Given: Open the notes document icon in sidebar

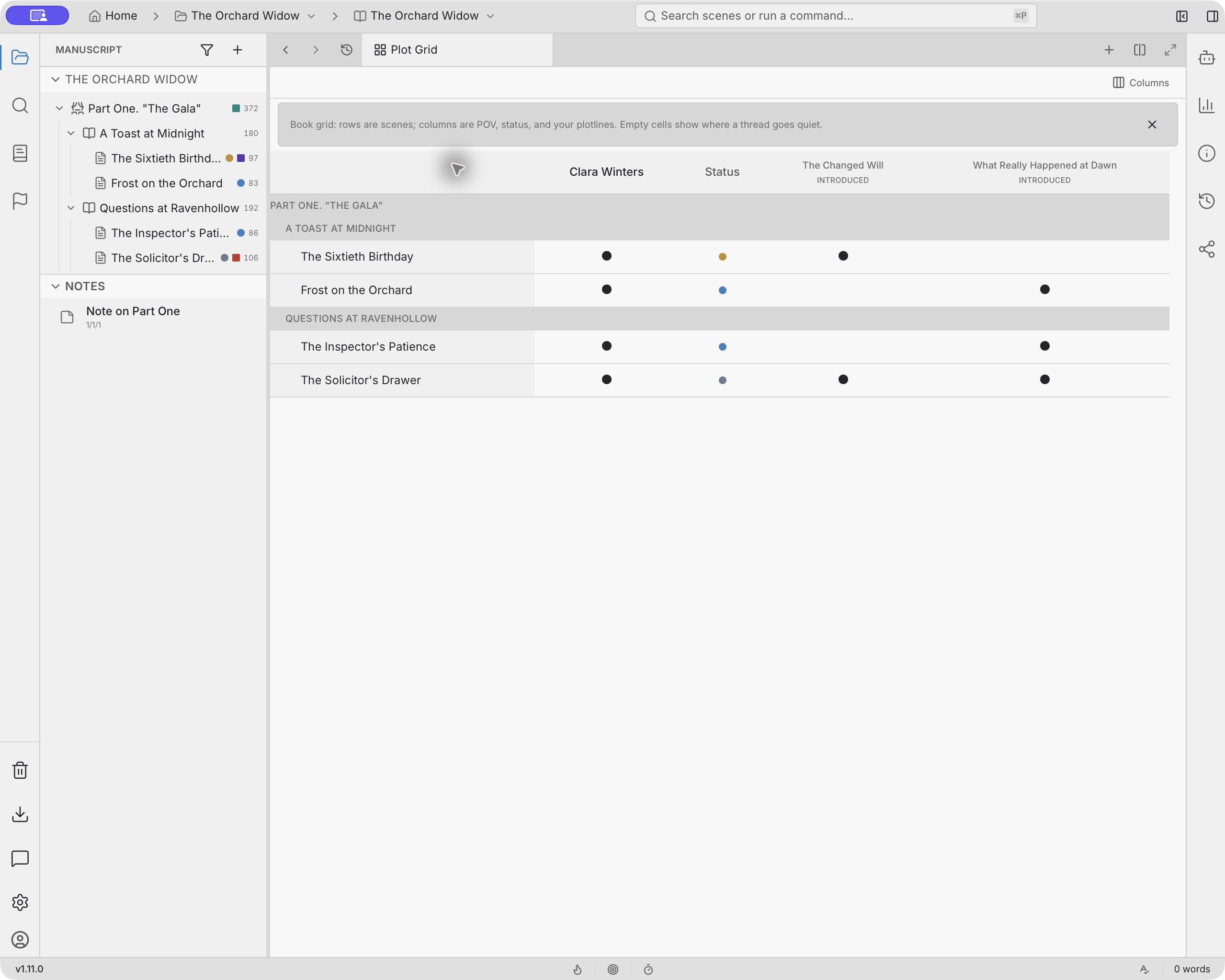Looking at the screenshot, I should 20,153.
